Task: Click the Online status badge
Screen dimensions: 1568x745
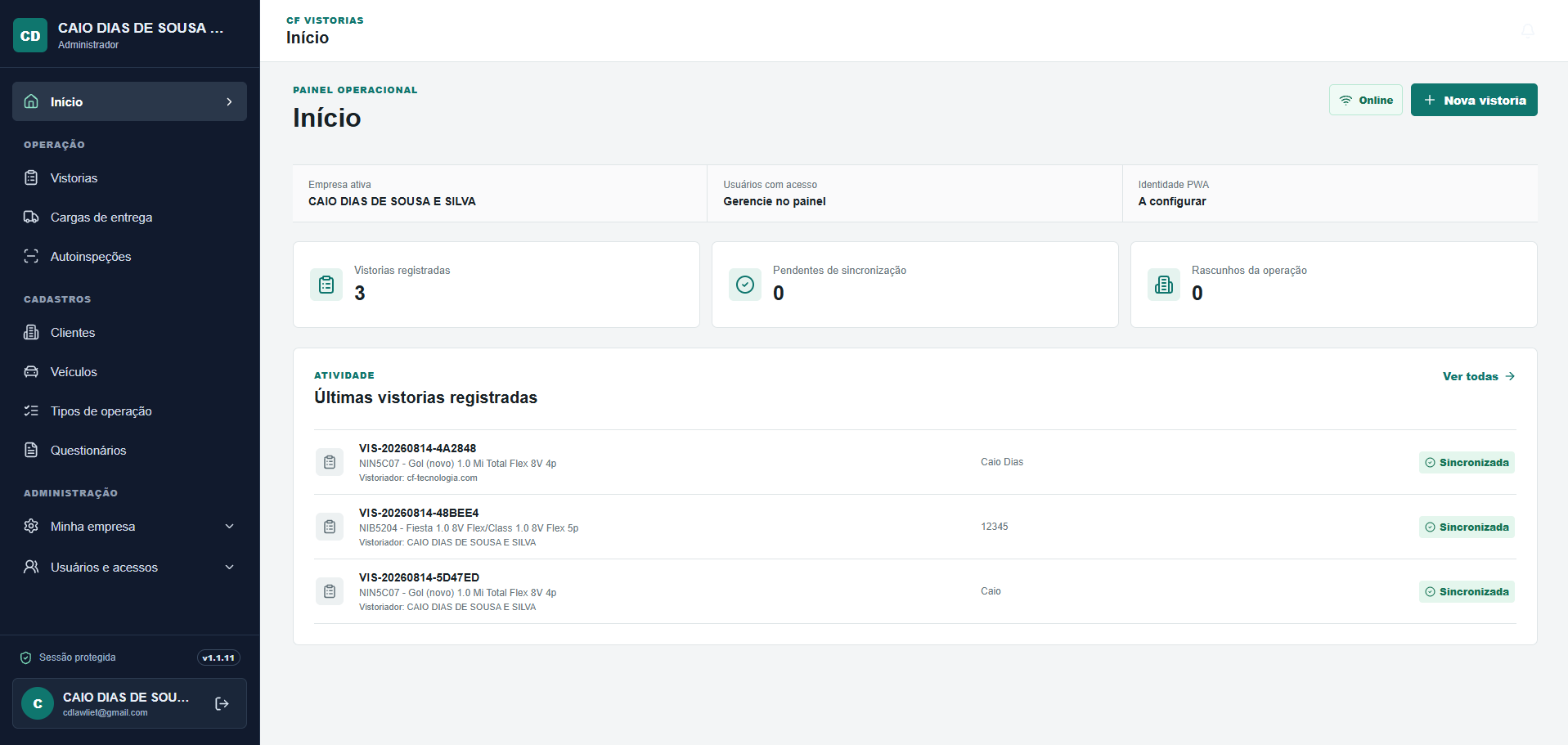Action: pyautogui.click(x=1366, y=100)
